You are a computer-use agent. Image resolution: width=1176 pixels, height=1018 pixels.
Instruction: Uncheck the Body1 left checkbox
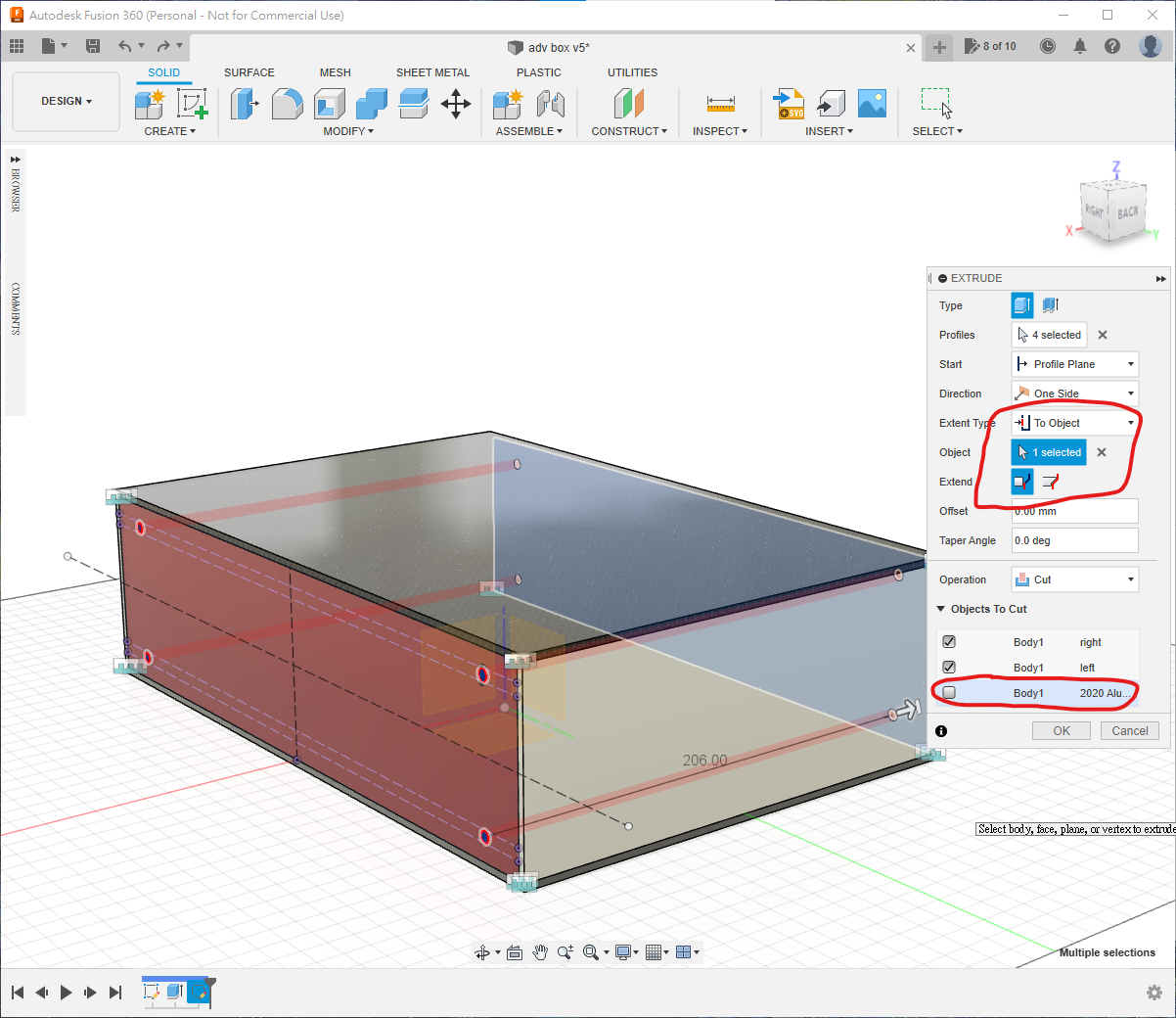pyautogui.click(x=949, y=668)
